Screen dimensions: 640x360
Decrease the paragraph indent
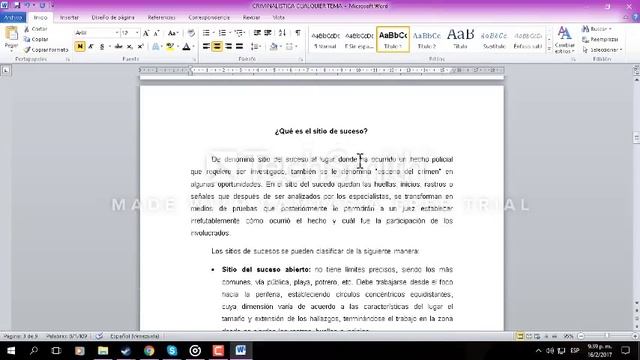coord(257,33)
